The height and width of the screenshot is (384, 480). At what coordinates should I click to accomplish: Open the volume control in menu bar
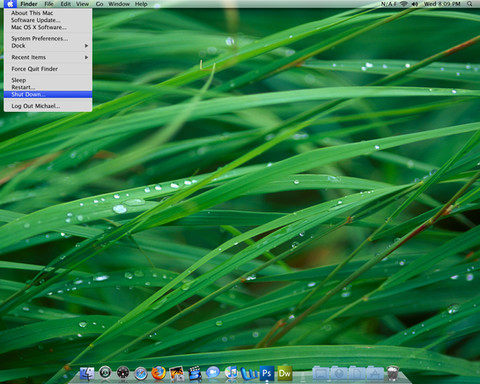[x=414, y=4]
